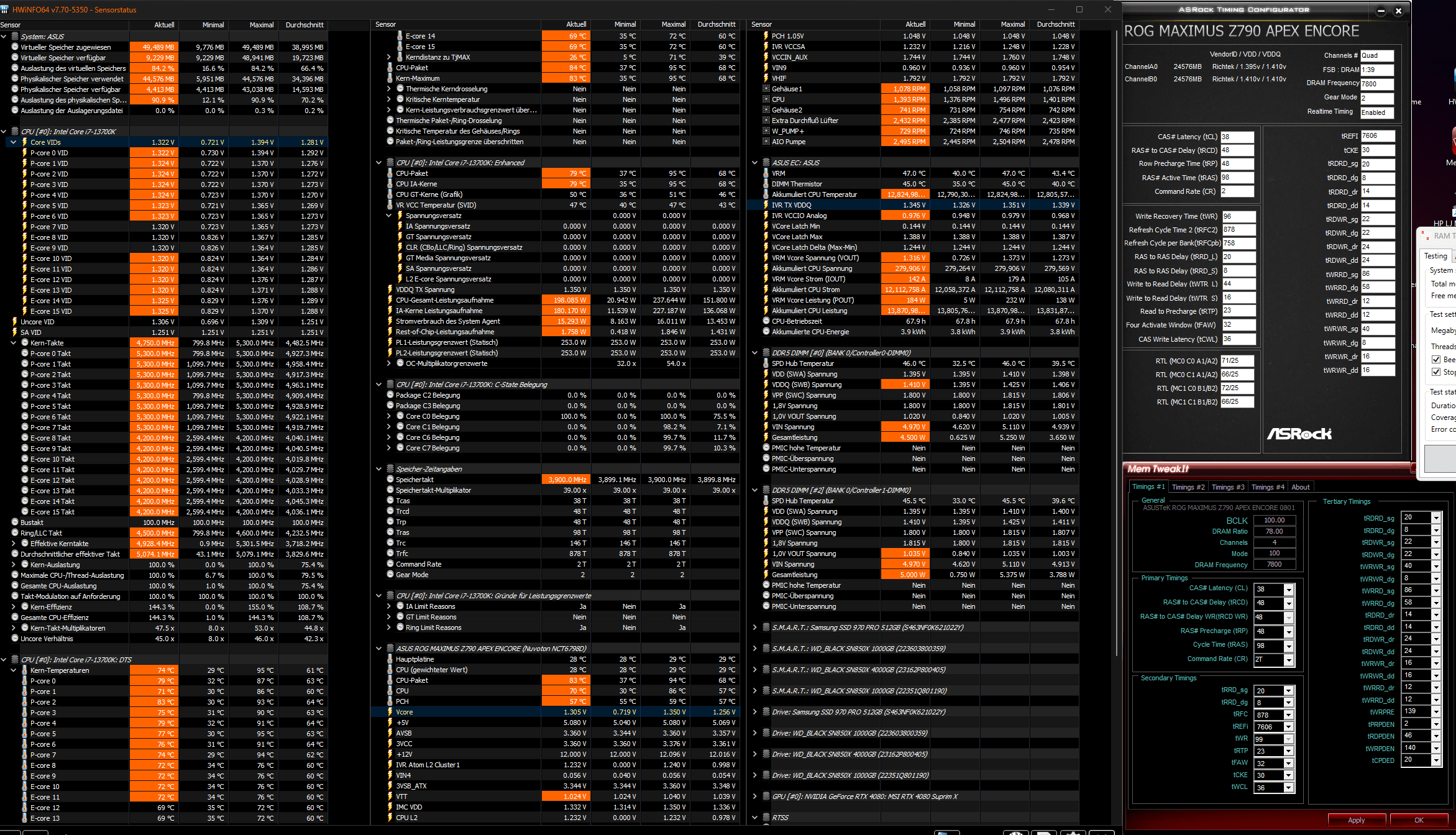Screen dimensions: 1456x835
Task: Click CAS# Latency (tCL) field in ASRock Configurator
Action: 1237,137
